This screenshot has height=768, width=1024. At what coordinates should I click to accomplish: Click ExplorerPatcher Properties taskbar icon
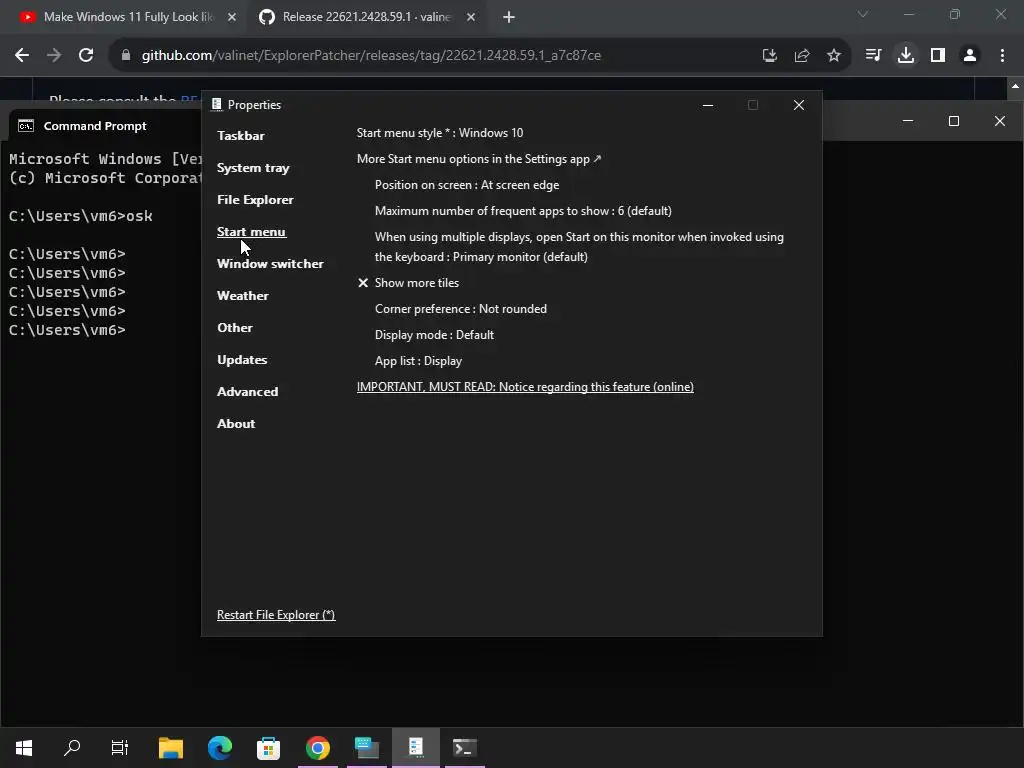(x=416, y=748)
